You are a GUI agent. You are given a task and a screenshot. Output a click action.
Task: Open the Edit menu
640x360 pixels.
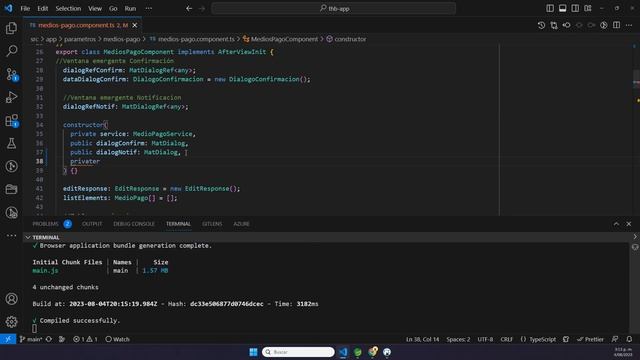[42, 8]
